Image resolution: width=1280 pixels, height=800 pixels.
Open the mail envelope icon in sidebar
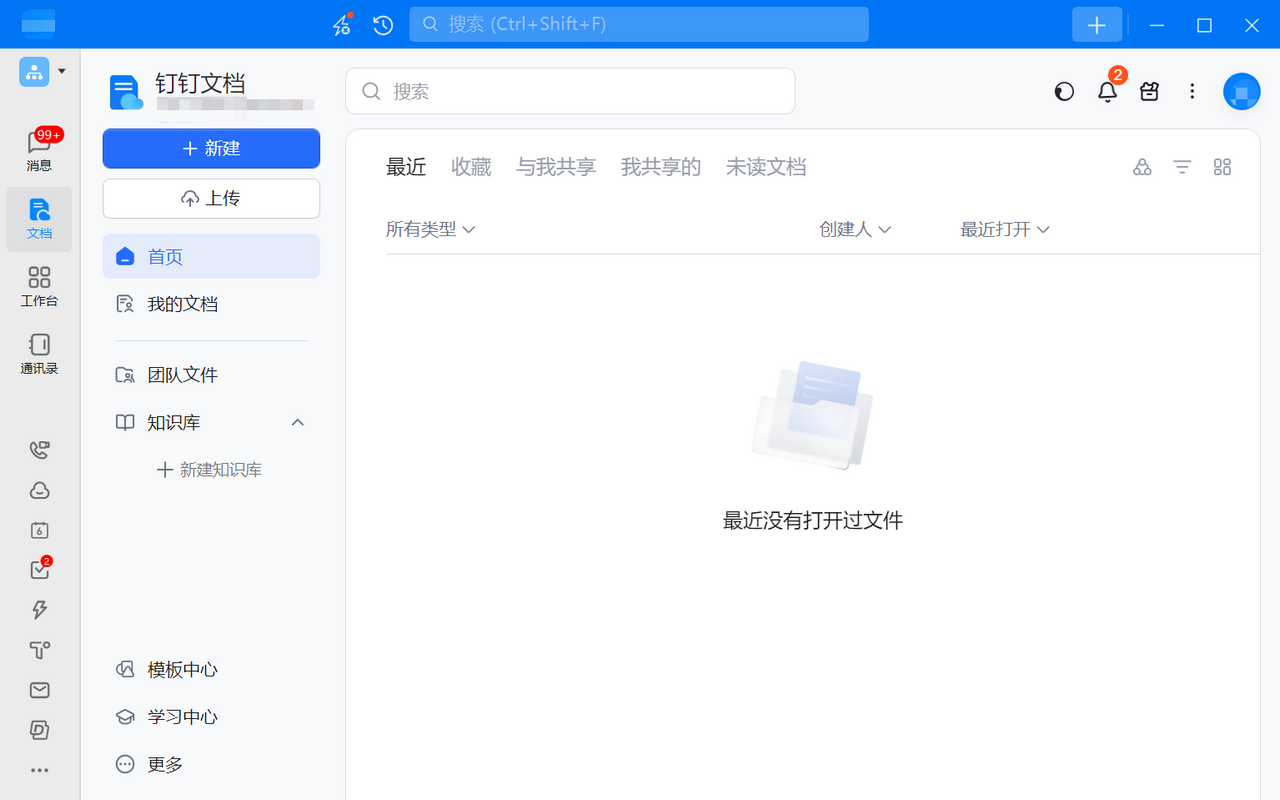click(x=39, y=690)
